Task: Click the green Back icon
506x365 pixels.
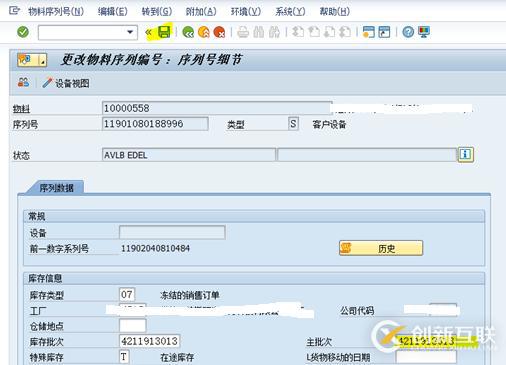Action: (x=188, y=32)
